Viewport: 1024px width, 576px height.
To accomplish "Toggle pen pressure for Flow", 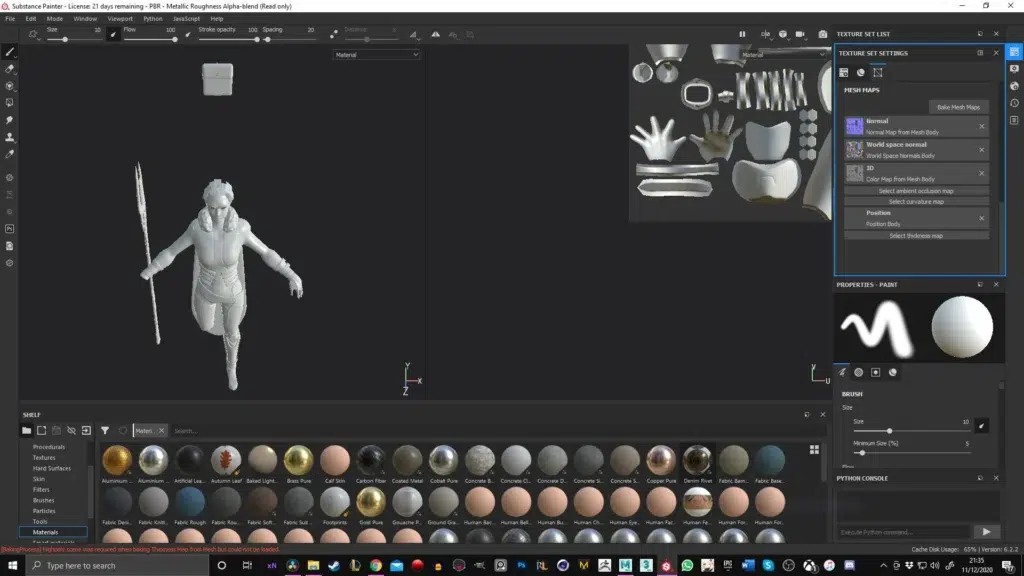I will click(x=188, y=34).
